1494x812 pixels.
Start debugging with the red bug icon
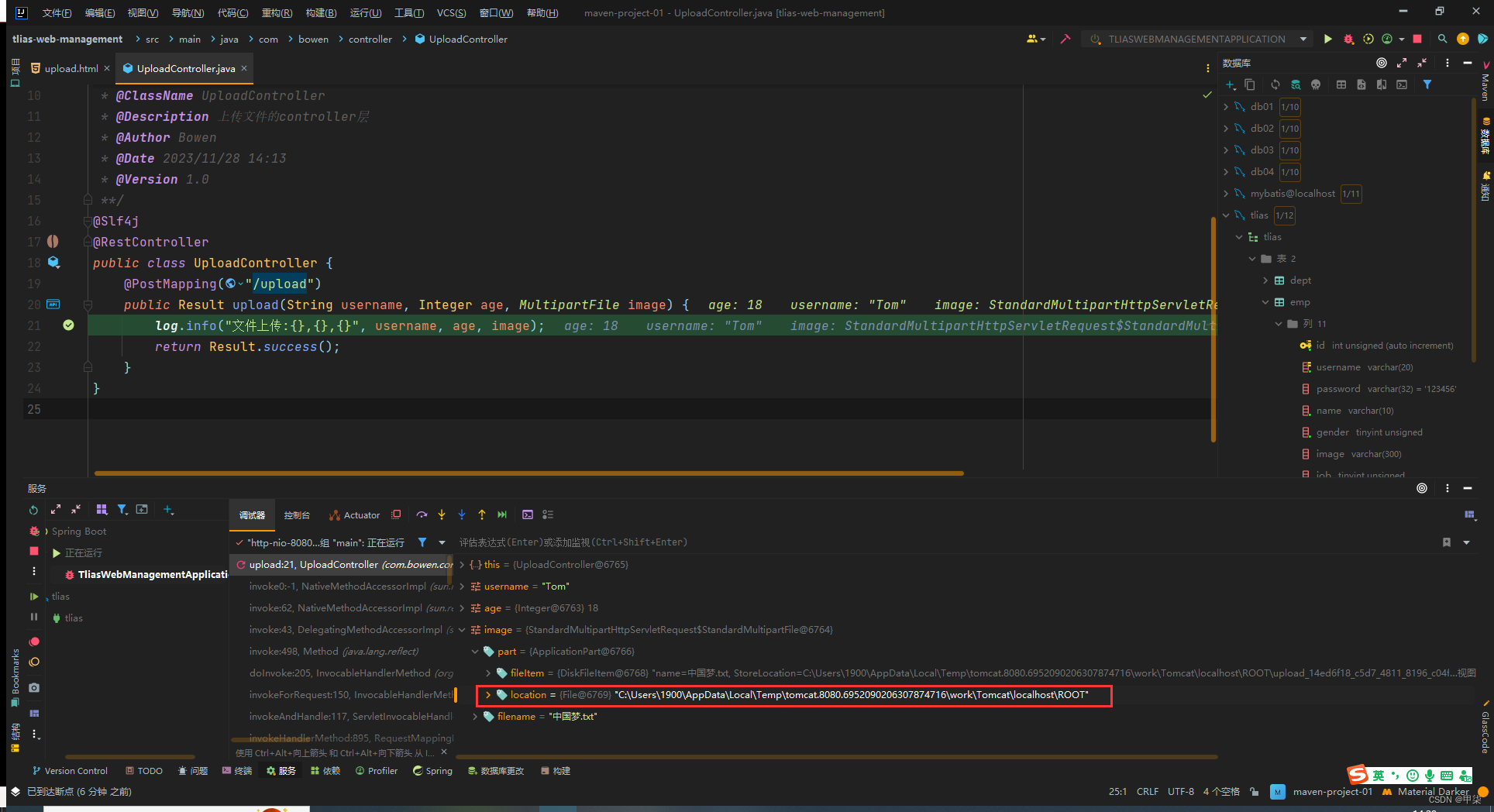point(1348,39)
